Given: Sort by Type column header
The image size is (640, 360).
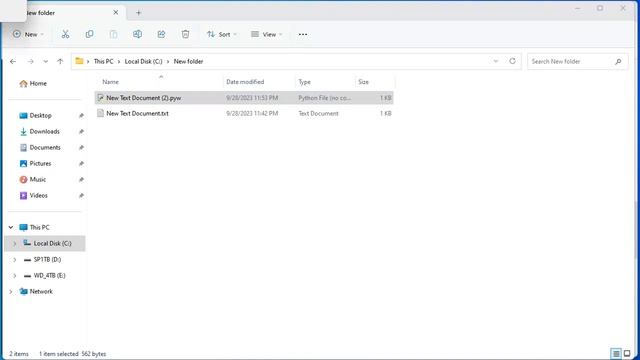Looking at the screenshot, I should (304, 82).
